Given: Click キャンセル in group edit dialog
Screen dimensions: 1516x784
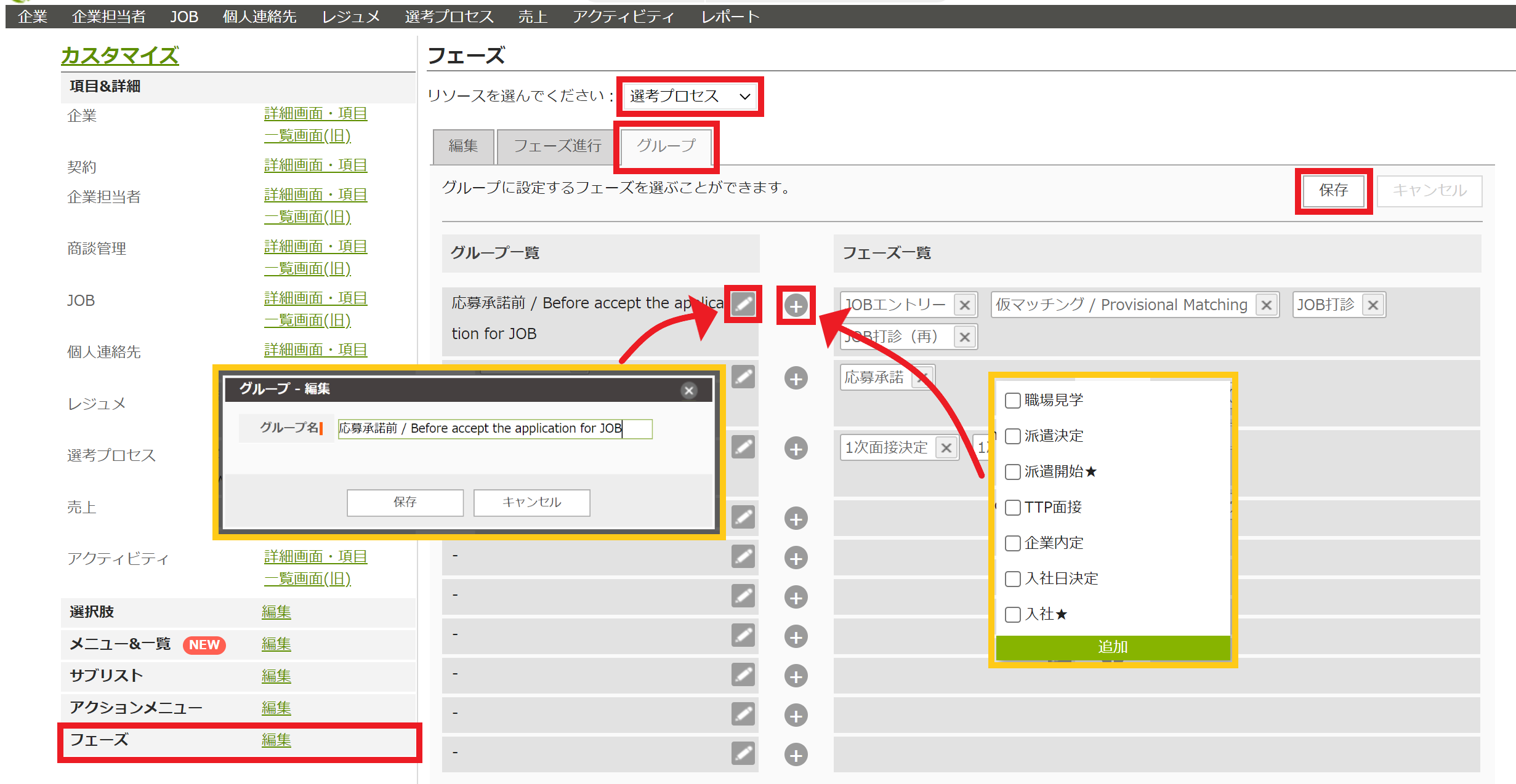Looking at the screenshot, I should pyautogui.click(x=531, y=502).
